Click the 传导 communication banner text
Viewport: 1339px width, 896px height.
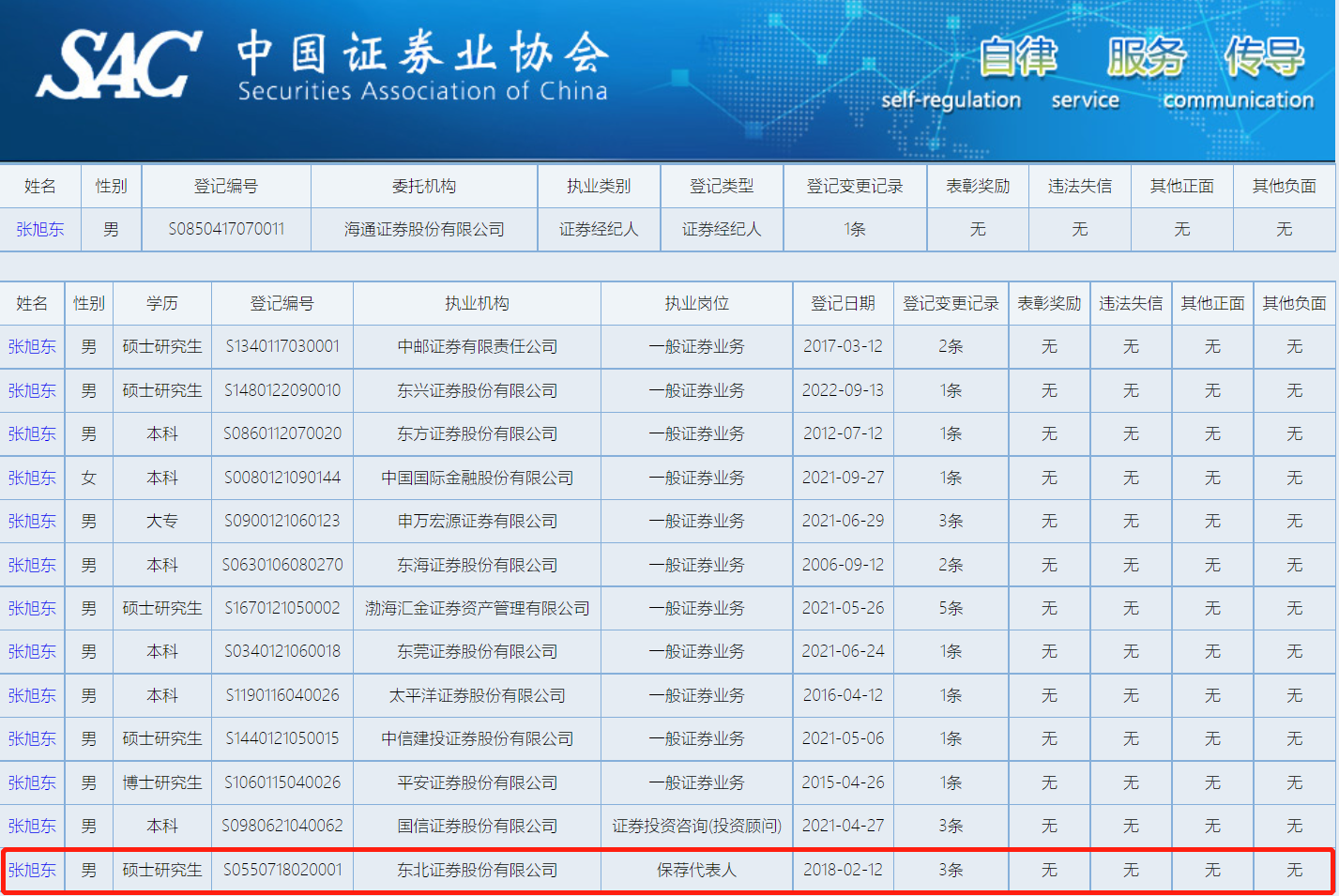pyautogui.click(x=1264, y=56)
